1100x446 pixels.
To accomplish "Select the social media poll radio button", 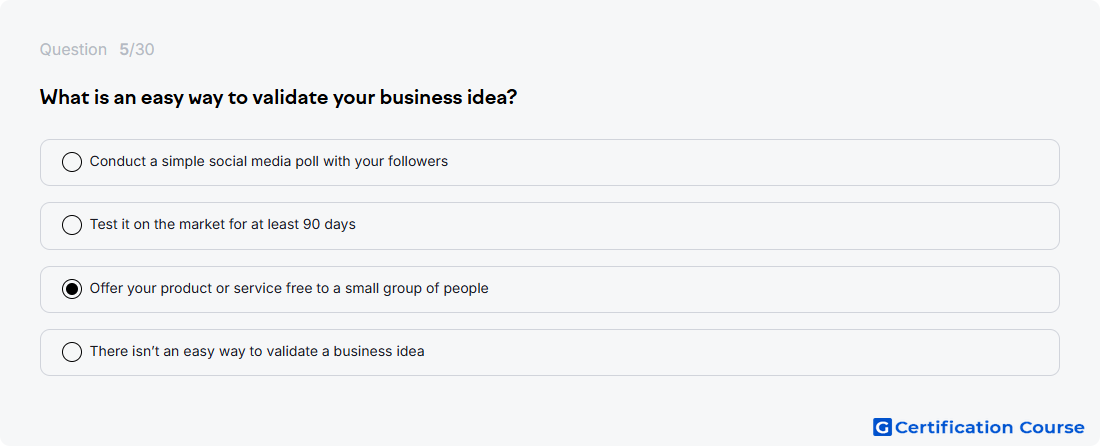I will pos(72,162).
